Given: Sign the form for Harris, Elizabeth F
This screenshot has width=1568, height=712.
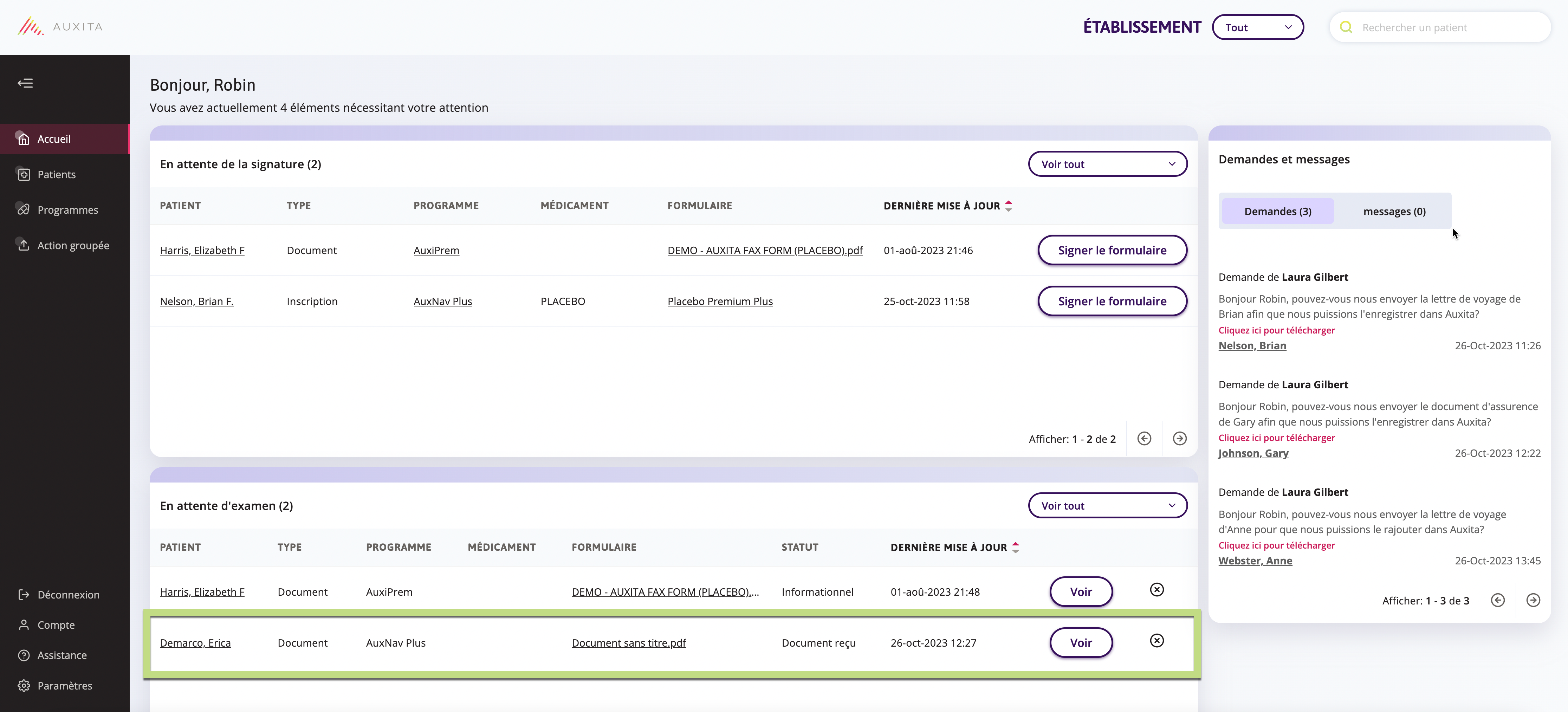Looking at the screenshot, I should pos(1112,250).
